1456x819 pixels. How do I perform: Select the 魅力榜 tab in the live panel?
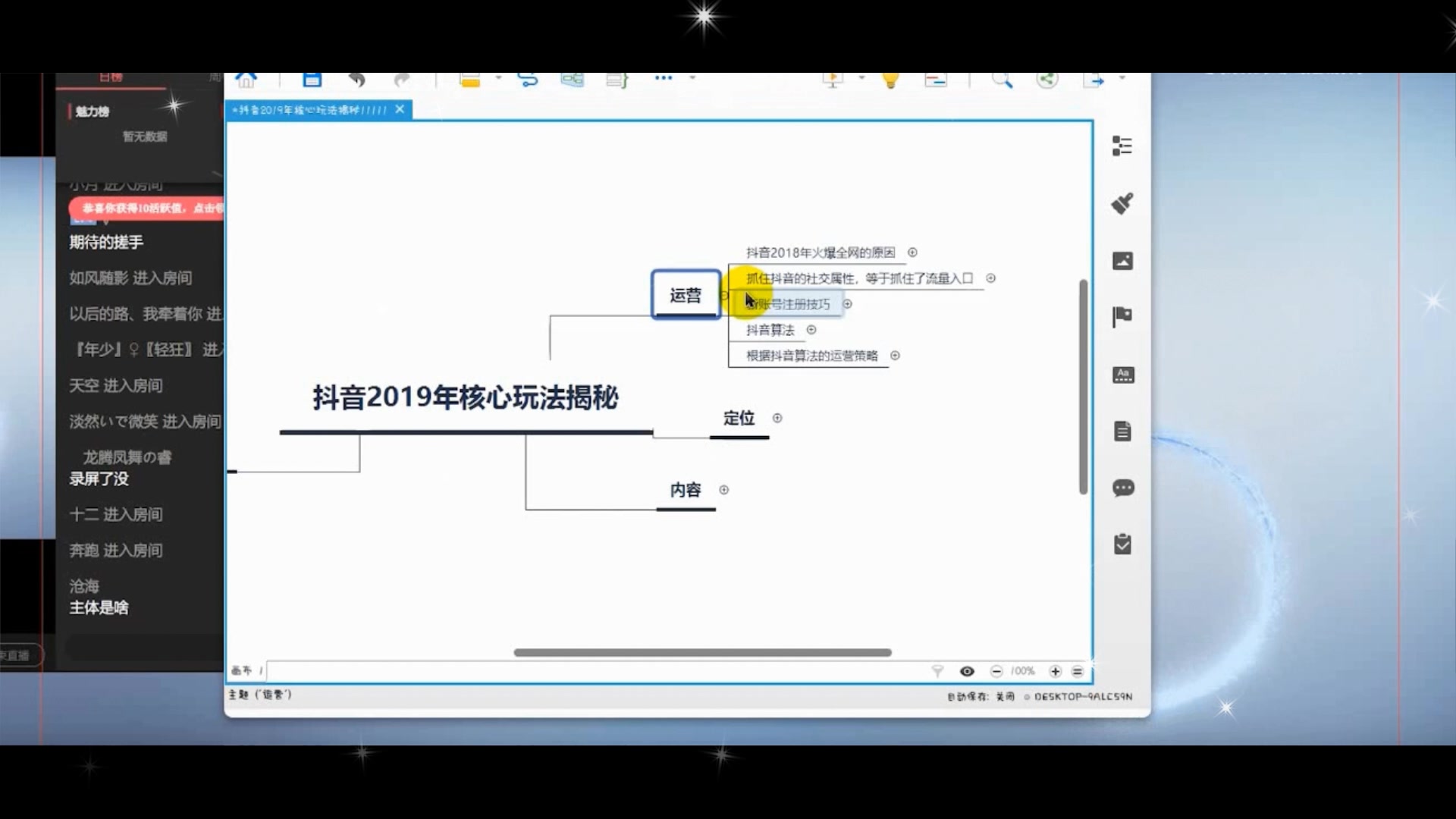(x=92, y=111)
